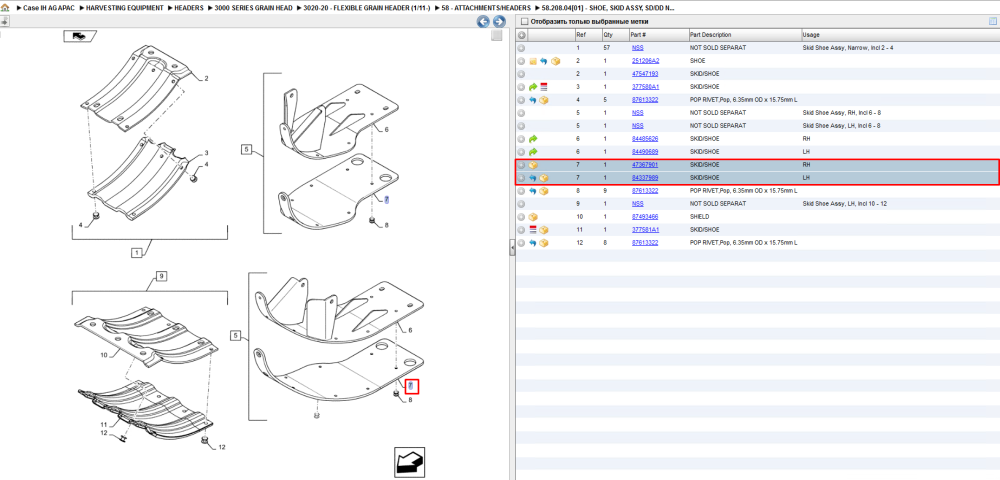Toggle mark circle on part 47547193 row
1000x480 pixels.
coord(521,74)
